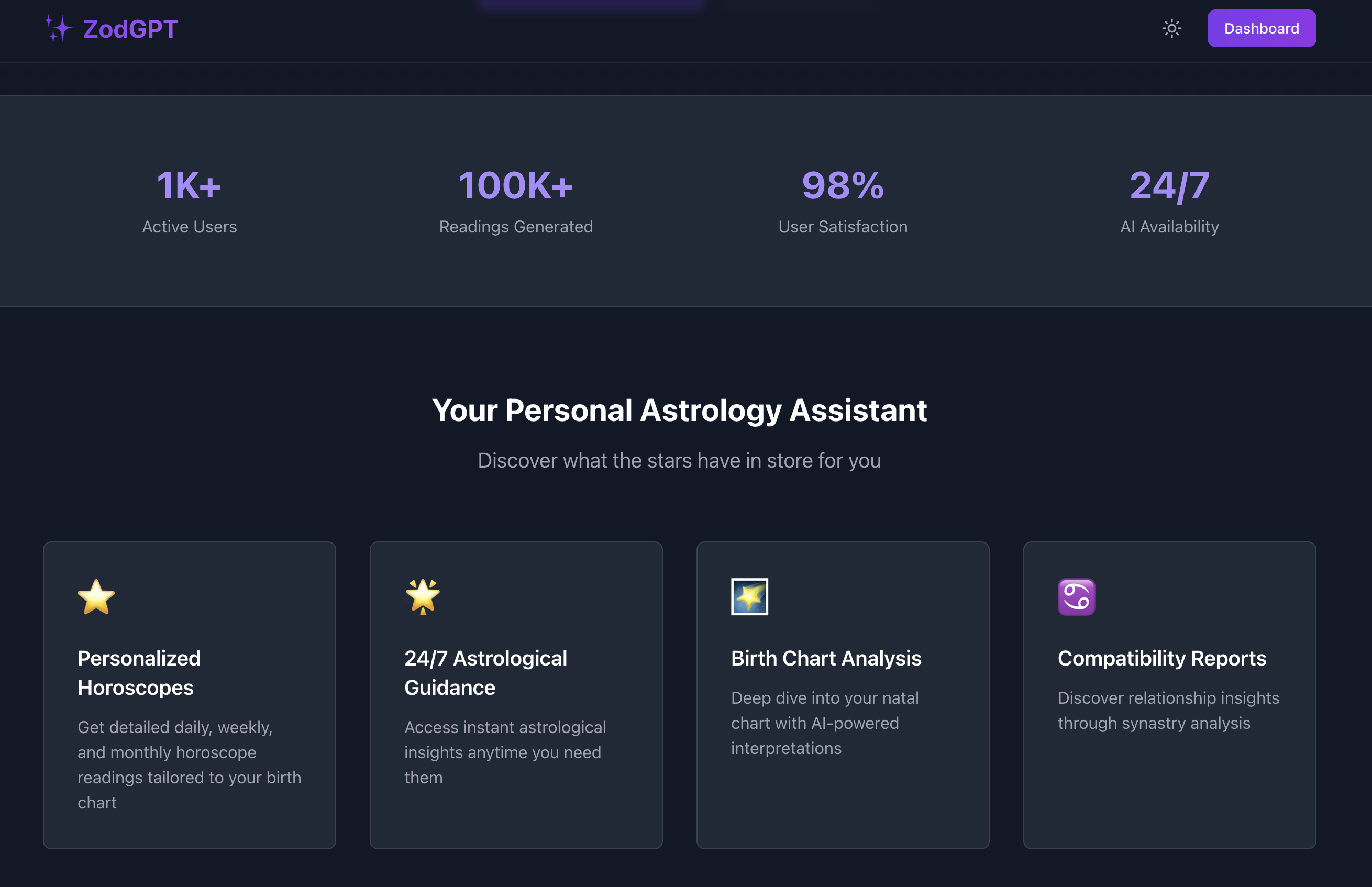Image resolution: width=1372 pixels, height=887 pixels.
Task: Select the 24/7 Astrological Guidance heading
Action: pyautogui.click(x=485, y=673)
